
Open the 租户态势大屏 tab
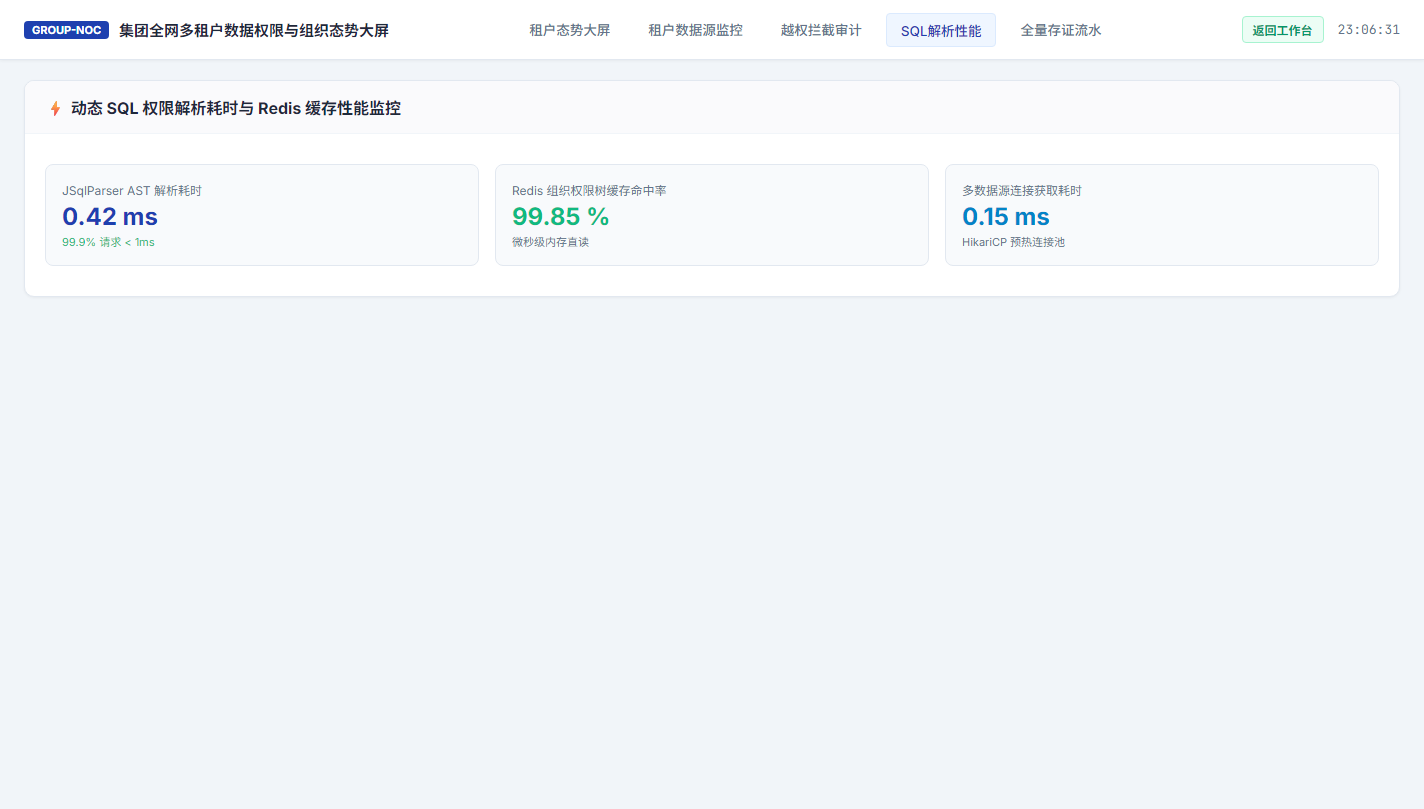[x=570, y=30]
